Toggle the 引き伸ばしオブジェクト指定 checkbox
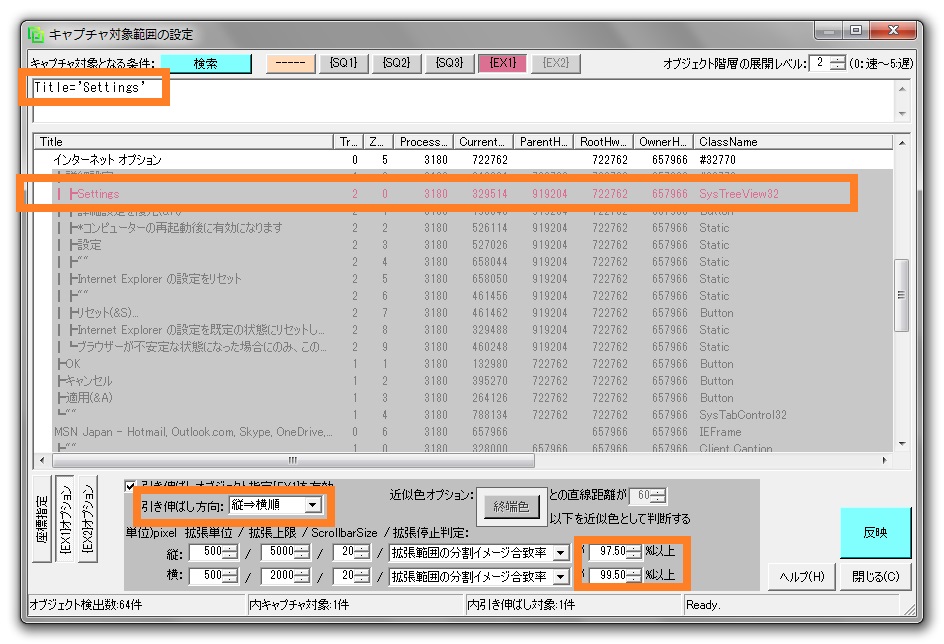The height and width of the screenshot is (644, 944). point(131,486)
